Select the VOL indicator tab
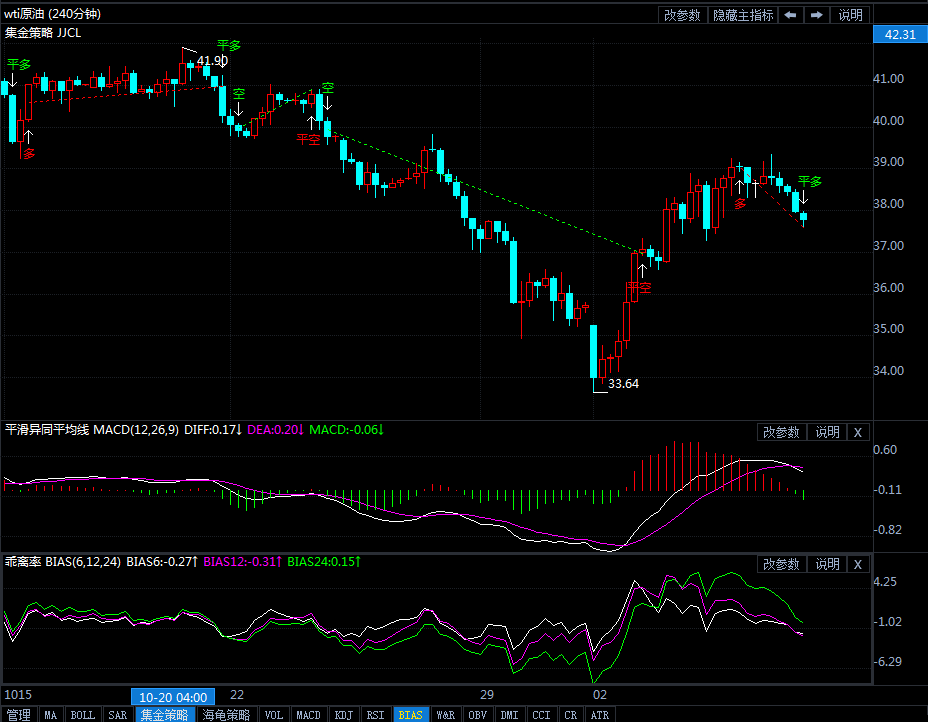Screen dimensions: 928x722 coord(273,715)
